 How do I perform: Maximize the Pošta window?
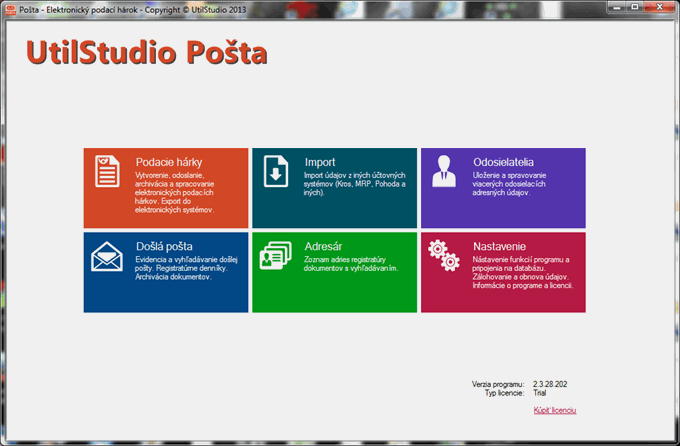pyautogui.click(x=634, y=7)
